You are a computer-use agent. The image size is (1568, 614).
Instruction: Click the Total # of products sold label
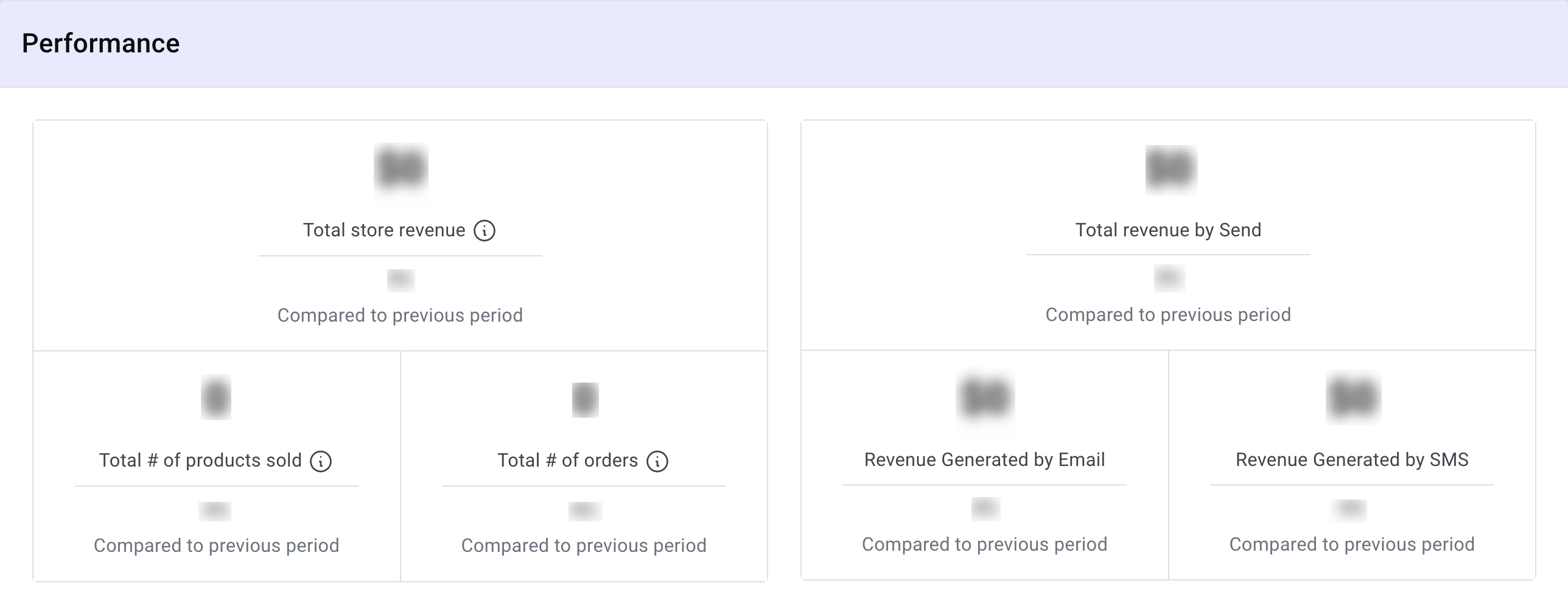coord(200,460)
